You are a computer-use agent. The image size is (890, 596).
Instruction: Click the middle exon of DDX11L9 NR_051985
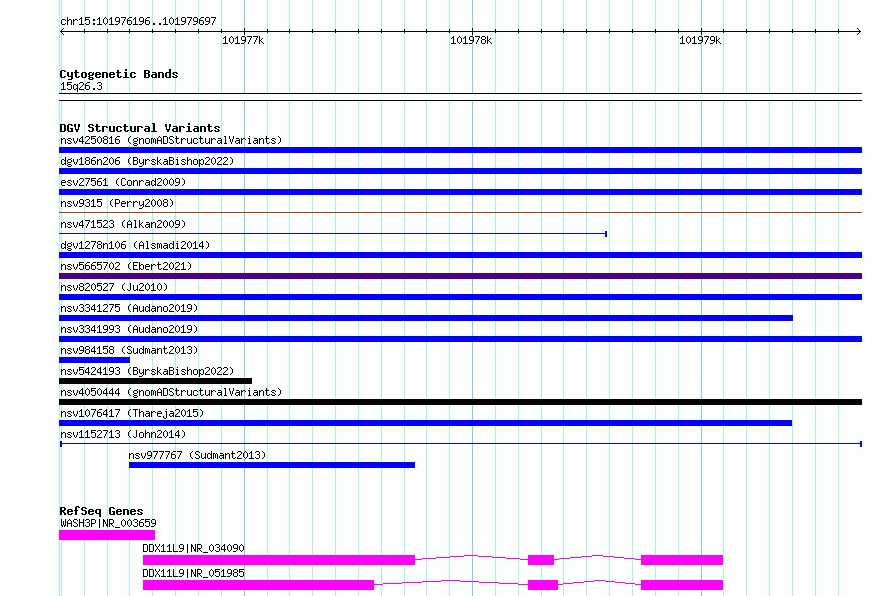pos(543,585)
